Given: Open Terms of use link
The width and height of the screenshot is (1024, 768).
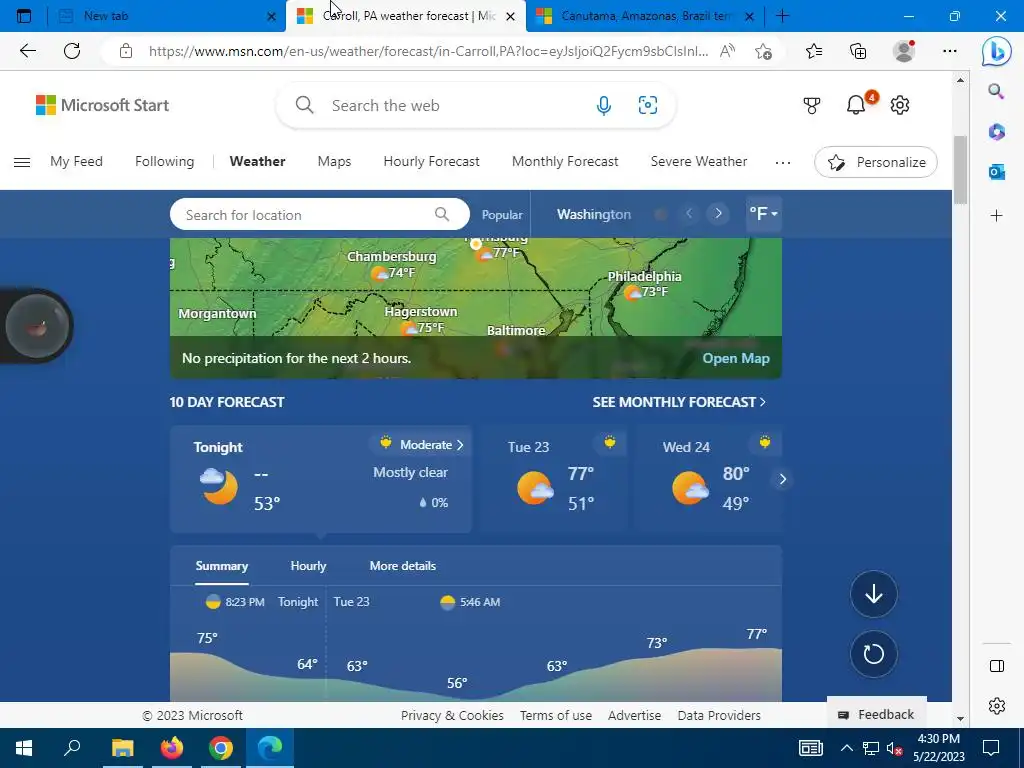Looking at the screenshot, I should click(556, 715).
